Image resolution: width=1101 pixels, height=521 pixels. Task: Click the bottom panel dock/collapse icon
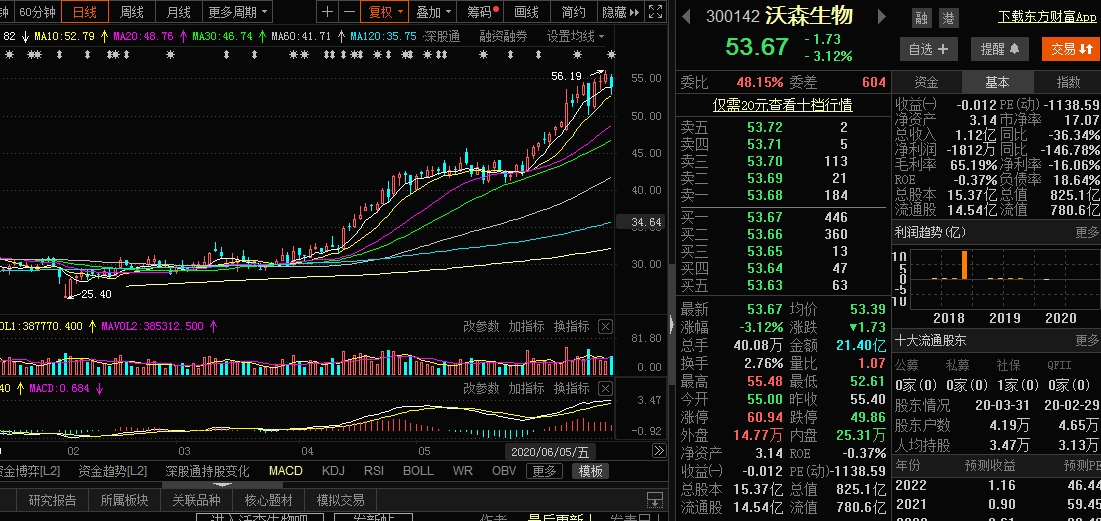655,501
